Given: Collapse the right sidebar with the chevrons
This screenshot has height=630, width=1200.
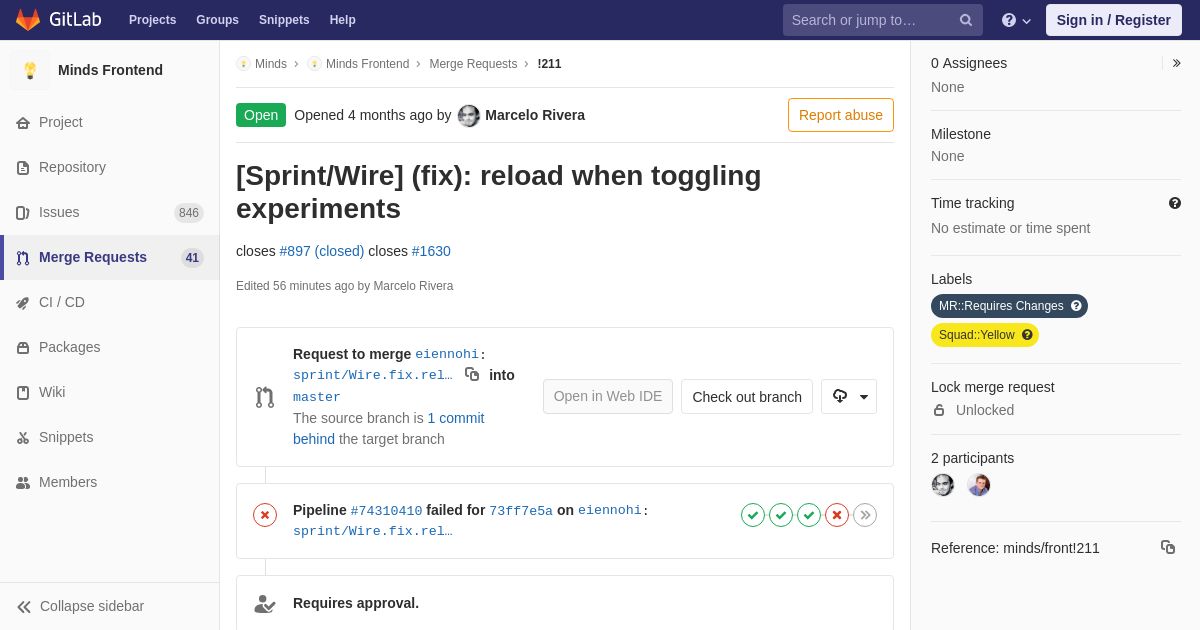Looking at the screenshot, I should 1176,63.
